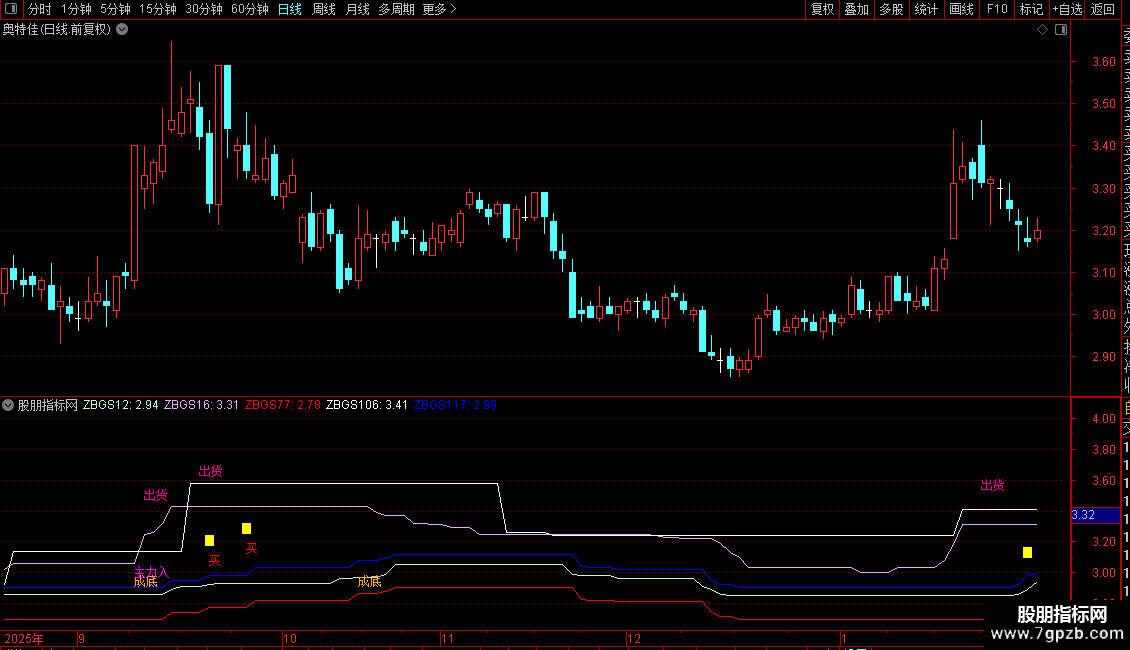
Task: Click the diamond icon above the chart
Action: [1042, 30]
